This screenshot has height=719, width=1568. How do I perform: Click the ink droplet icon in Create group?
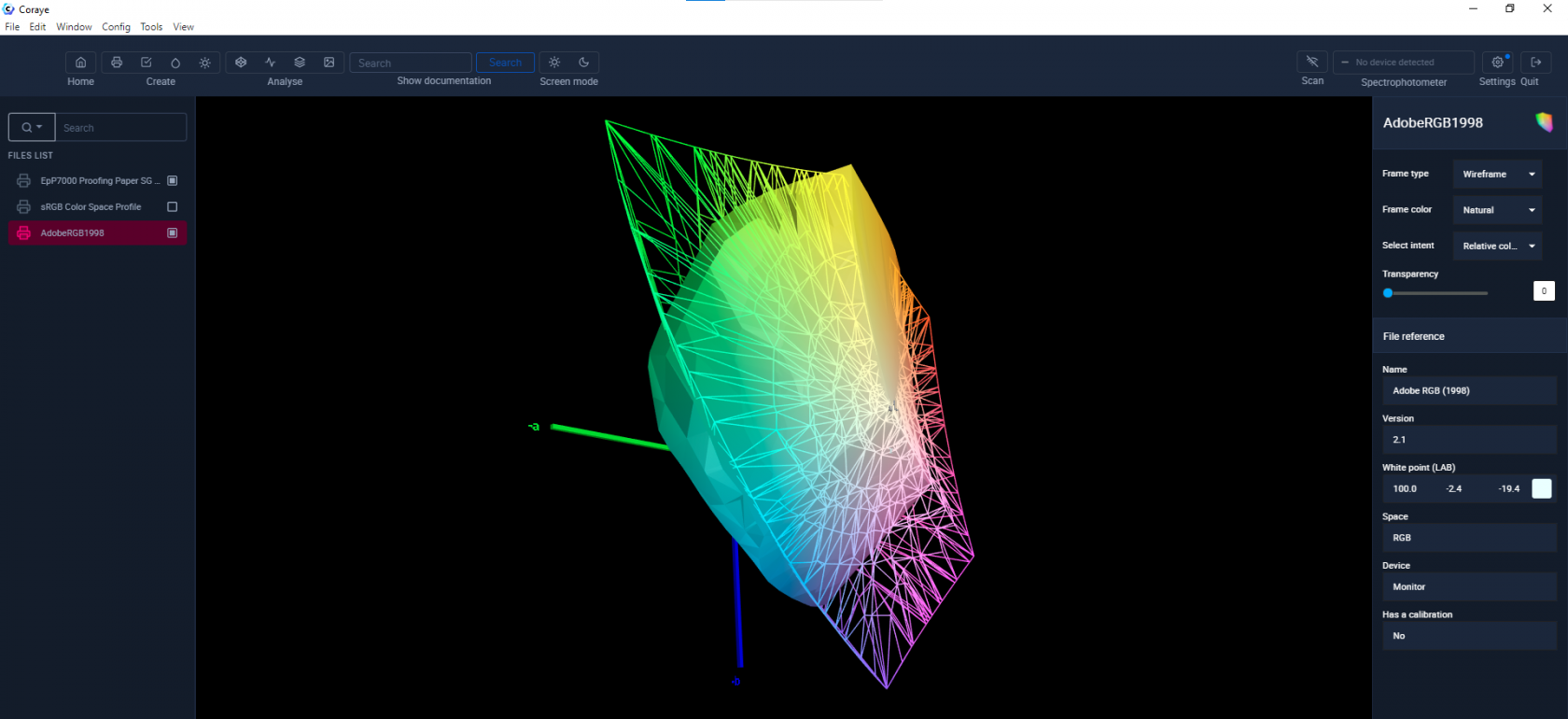(x=175, y=63)
